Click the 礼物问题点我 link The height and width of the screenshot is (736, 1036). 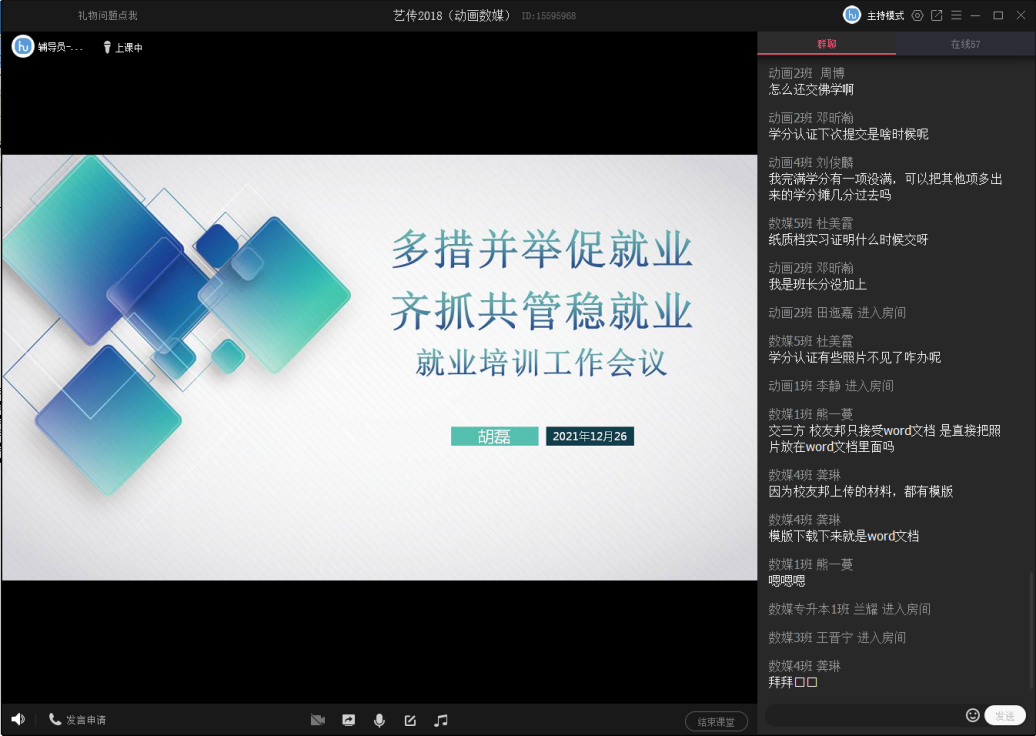(x=107, y=16)
